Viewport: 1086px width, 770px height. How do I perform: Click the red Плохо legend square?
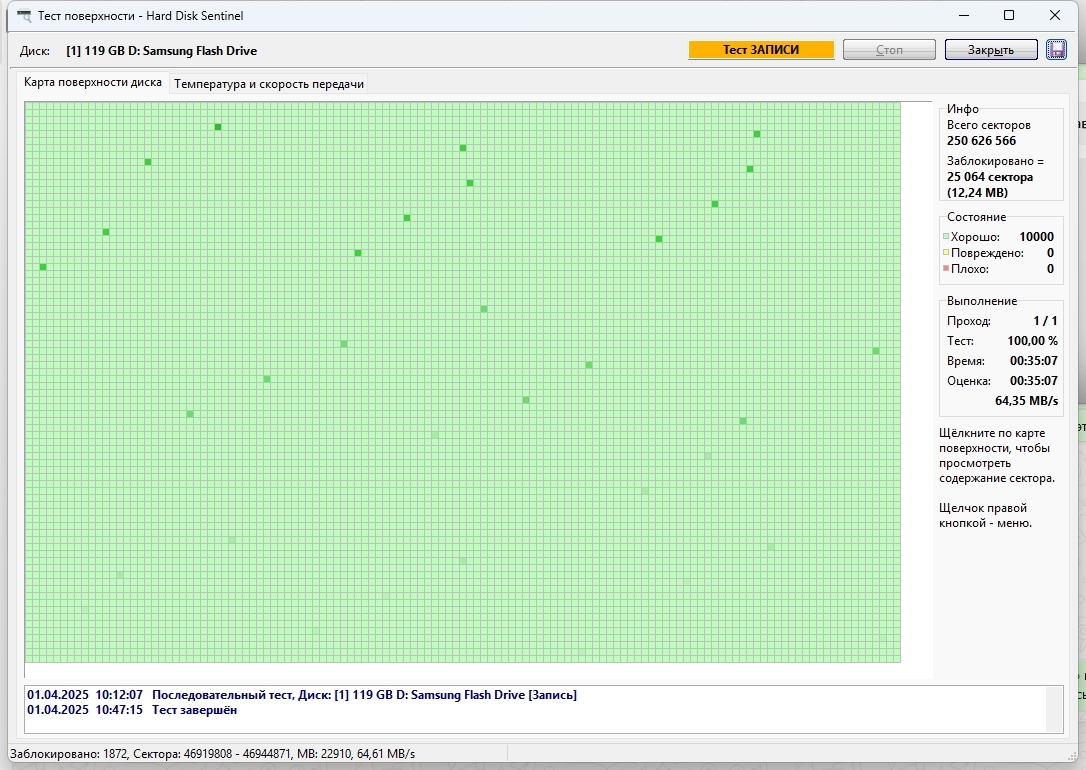946,269
